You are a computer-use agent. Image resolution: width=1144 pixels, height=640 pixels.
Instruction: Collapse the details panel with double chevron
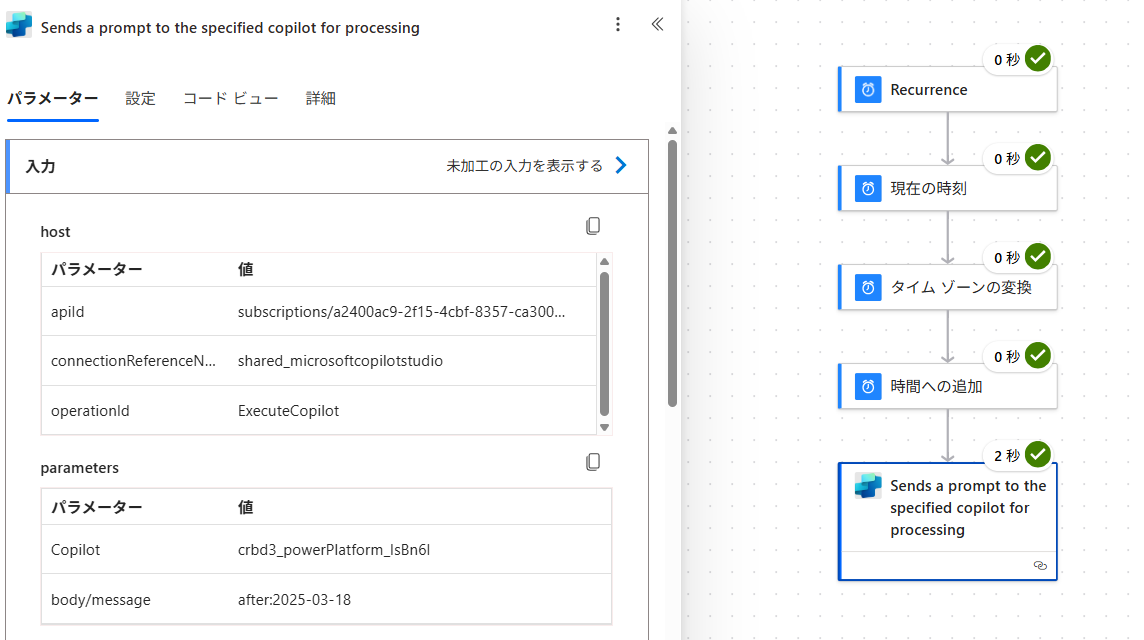click(657, 25)
